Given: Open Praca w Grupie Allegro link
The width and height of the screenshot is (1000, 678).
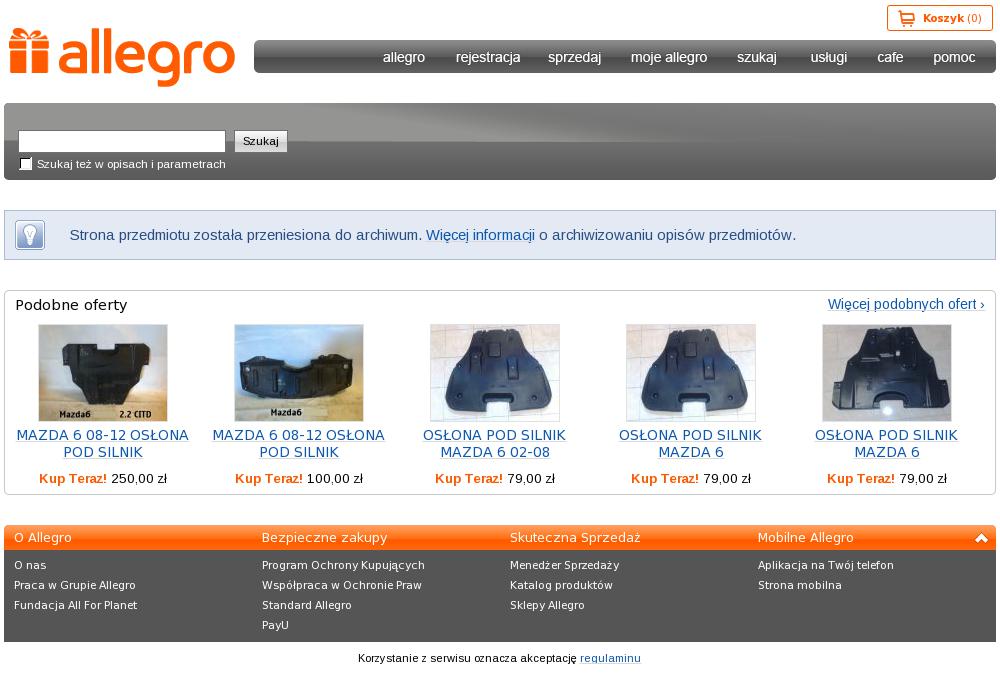Looking at the screenshot, I should click(x=75, y=585).
